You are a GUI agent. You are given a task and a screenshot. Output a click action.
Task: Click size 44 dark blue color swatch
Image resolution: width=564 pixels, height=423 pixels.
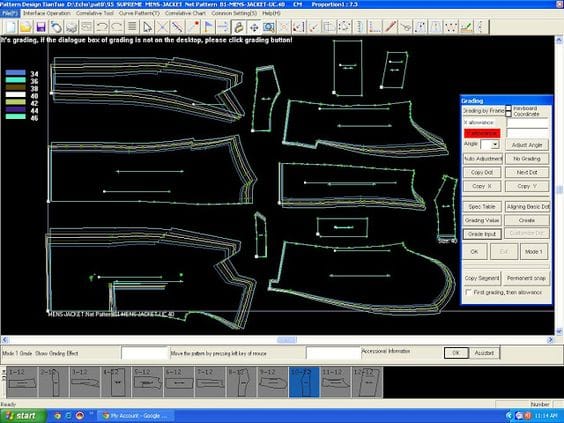(15, 110)
